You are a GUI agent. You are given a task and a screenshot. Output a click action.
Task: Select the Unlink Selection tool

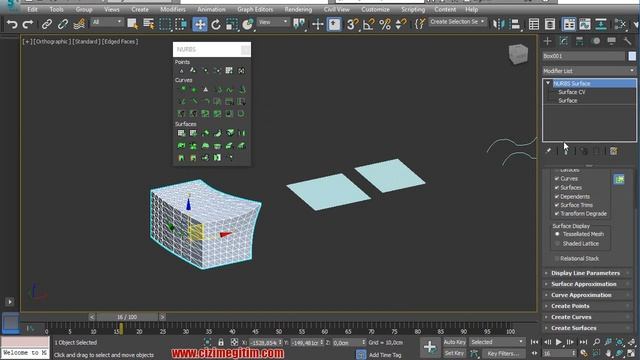(x=62, y=24)
